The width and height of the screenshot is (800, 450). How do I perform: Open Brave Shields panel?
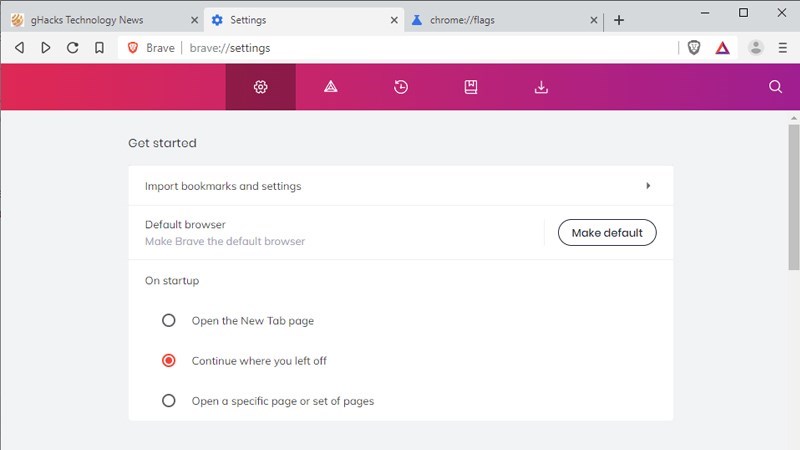click(694, 48)
